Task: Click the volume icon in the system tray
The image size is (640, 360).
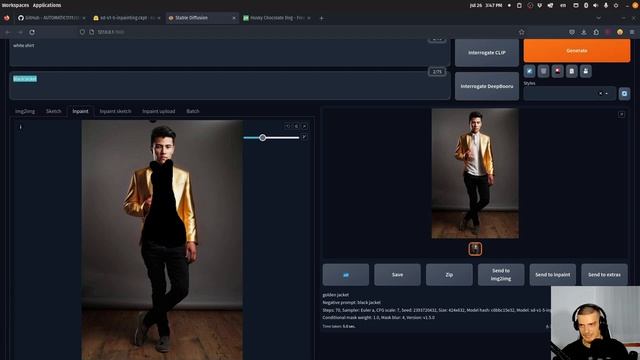Action: click(596, 5)
